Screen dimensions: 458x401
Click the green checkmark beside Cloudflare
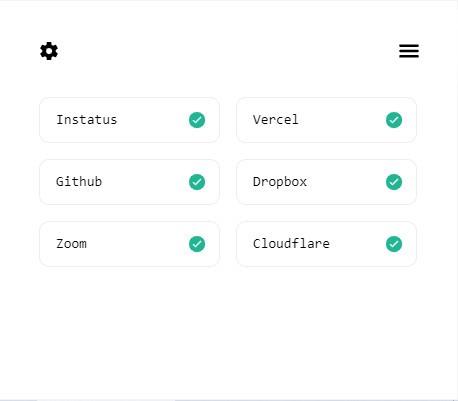tap(394, 244)
